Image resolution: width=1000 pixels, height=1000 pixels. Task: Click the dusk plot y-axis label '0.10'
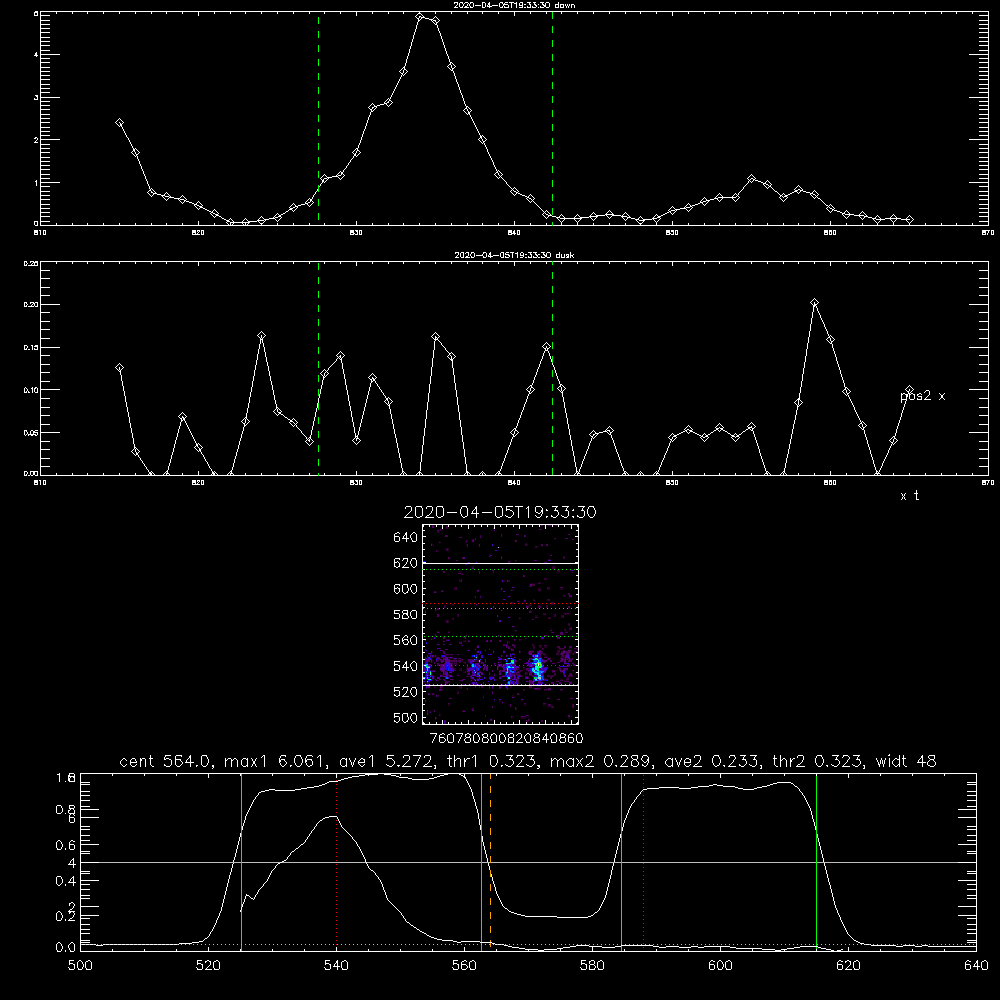31,390
